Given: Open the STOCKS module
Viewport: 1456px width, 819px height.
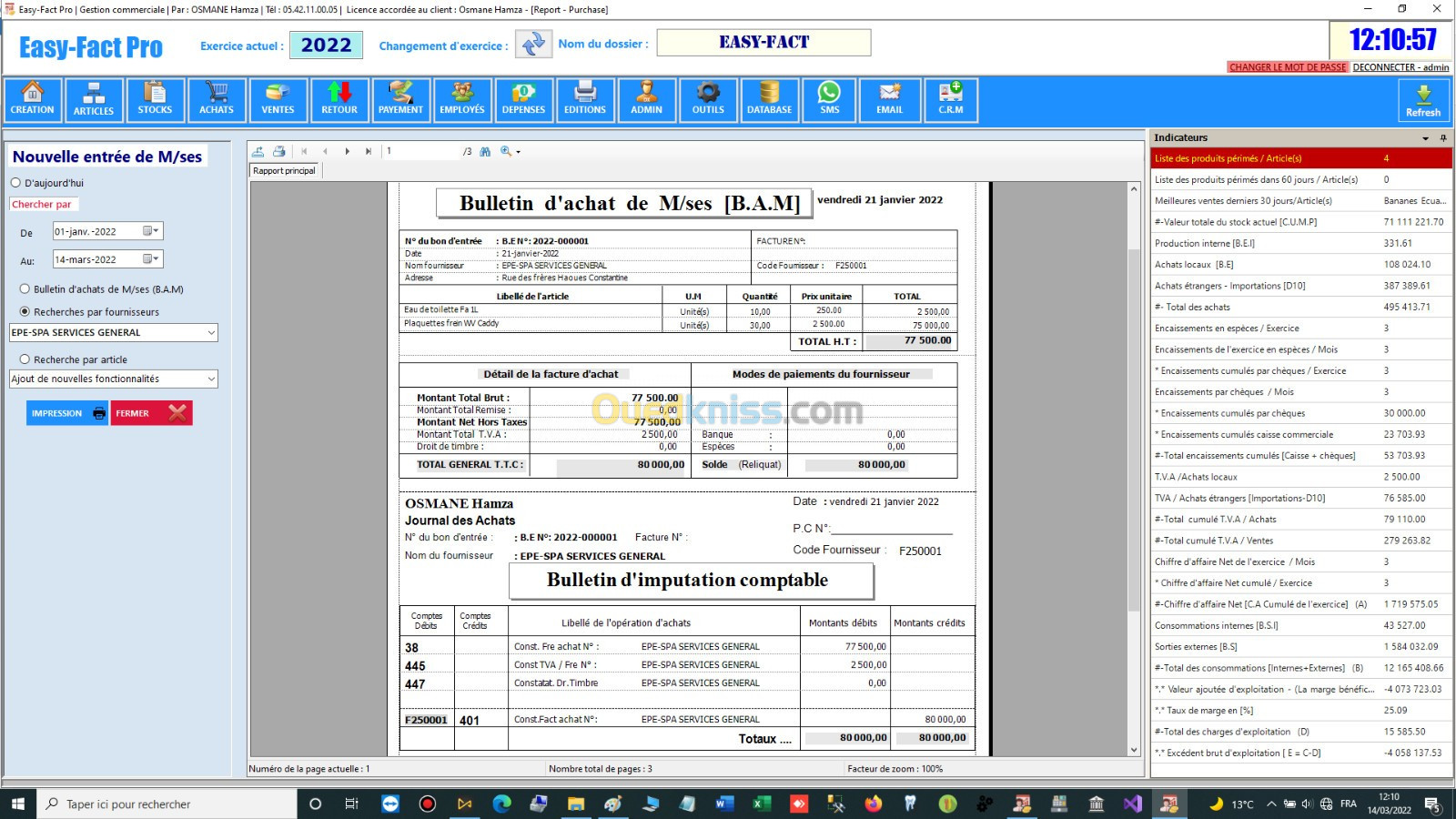Looking at the screenshot, I should (x=155, y=100).
